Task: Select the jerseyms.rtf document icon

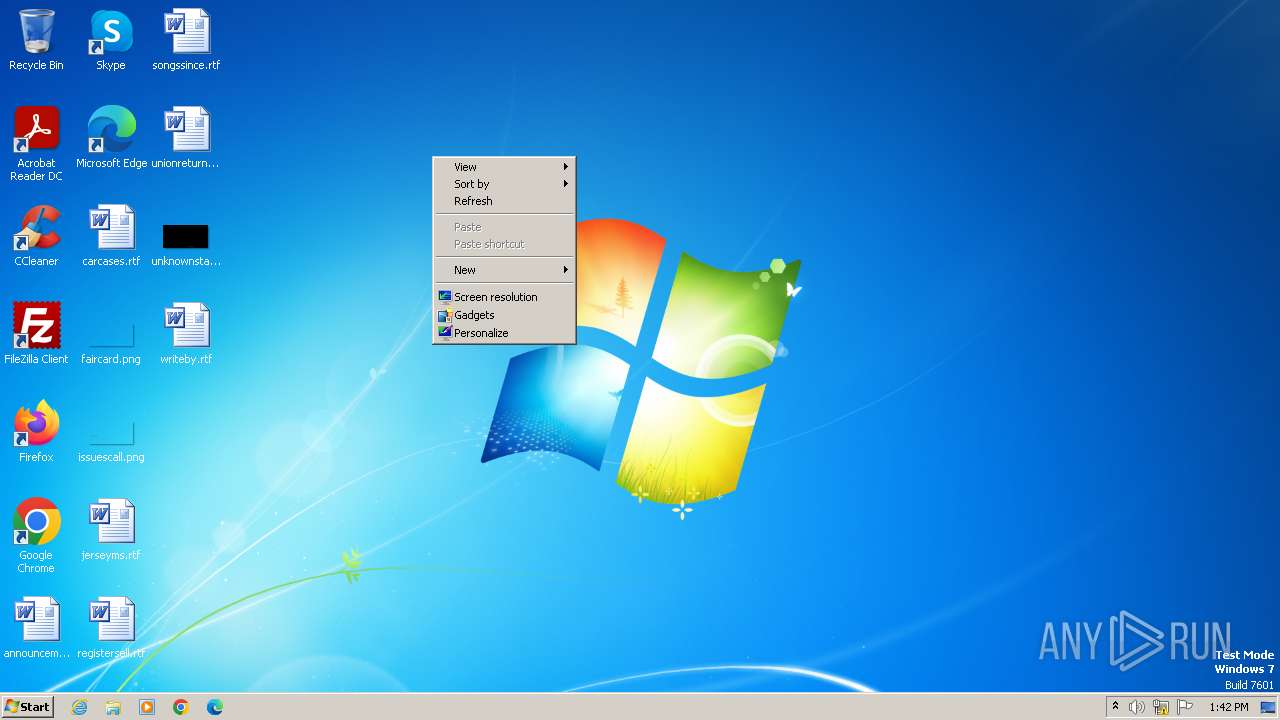Action: coord(111,530)
